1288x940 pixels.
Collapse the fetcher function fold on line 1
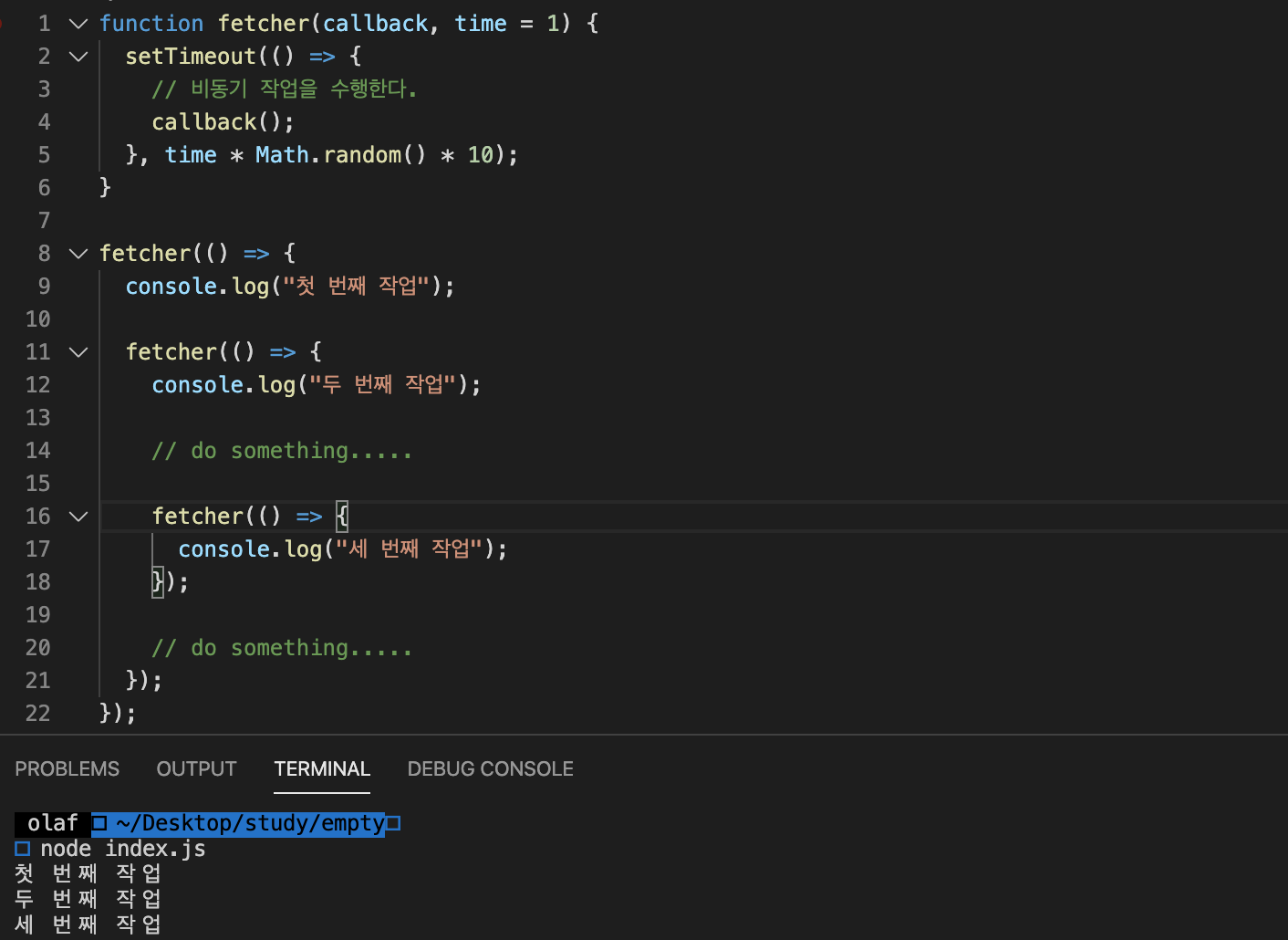78,24
